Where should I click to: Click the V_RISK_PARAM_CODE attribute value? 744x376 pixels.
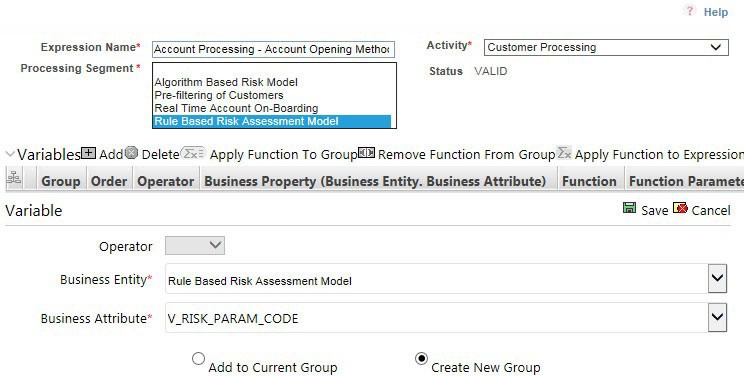(232, 319)
